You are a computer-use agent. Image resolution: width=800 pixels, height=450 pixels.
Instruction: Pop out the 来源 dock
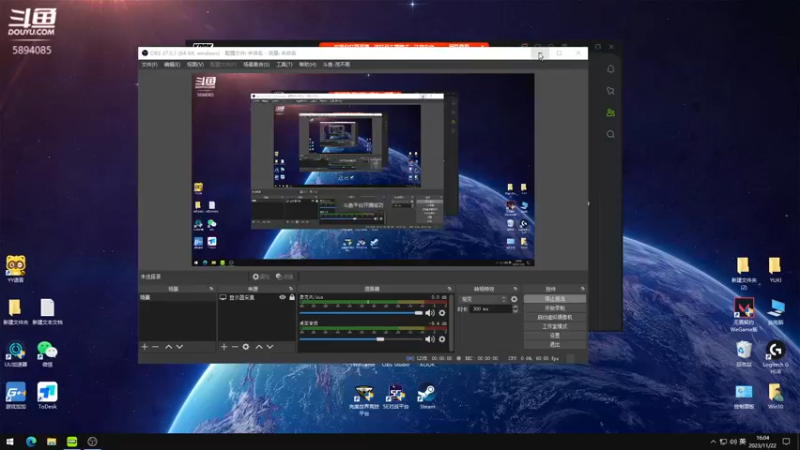(291, 289)
